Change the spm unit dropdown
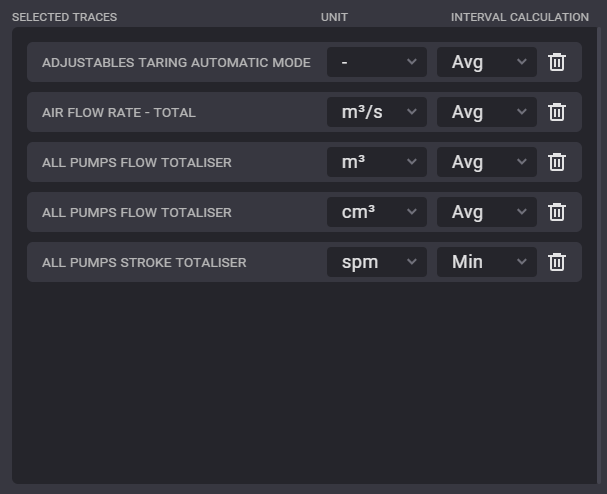Screen dimensions: 607x494 point(377,262)
